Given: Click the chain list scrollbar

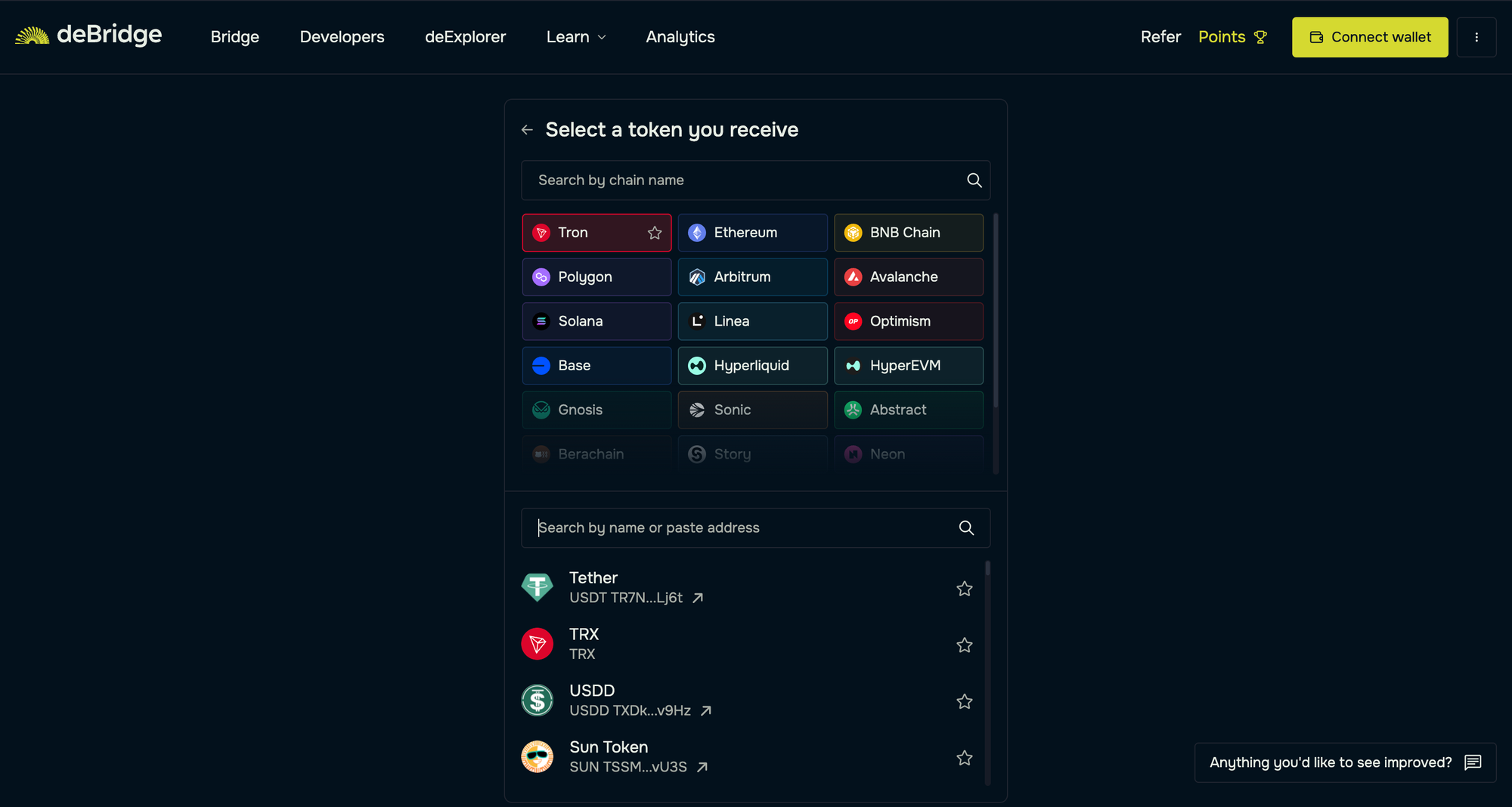Looking at the screenshot, I should pos(995,310).
